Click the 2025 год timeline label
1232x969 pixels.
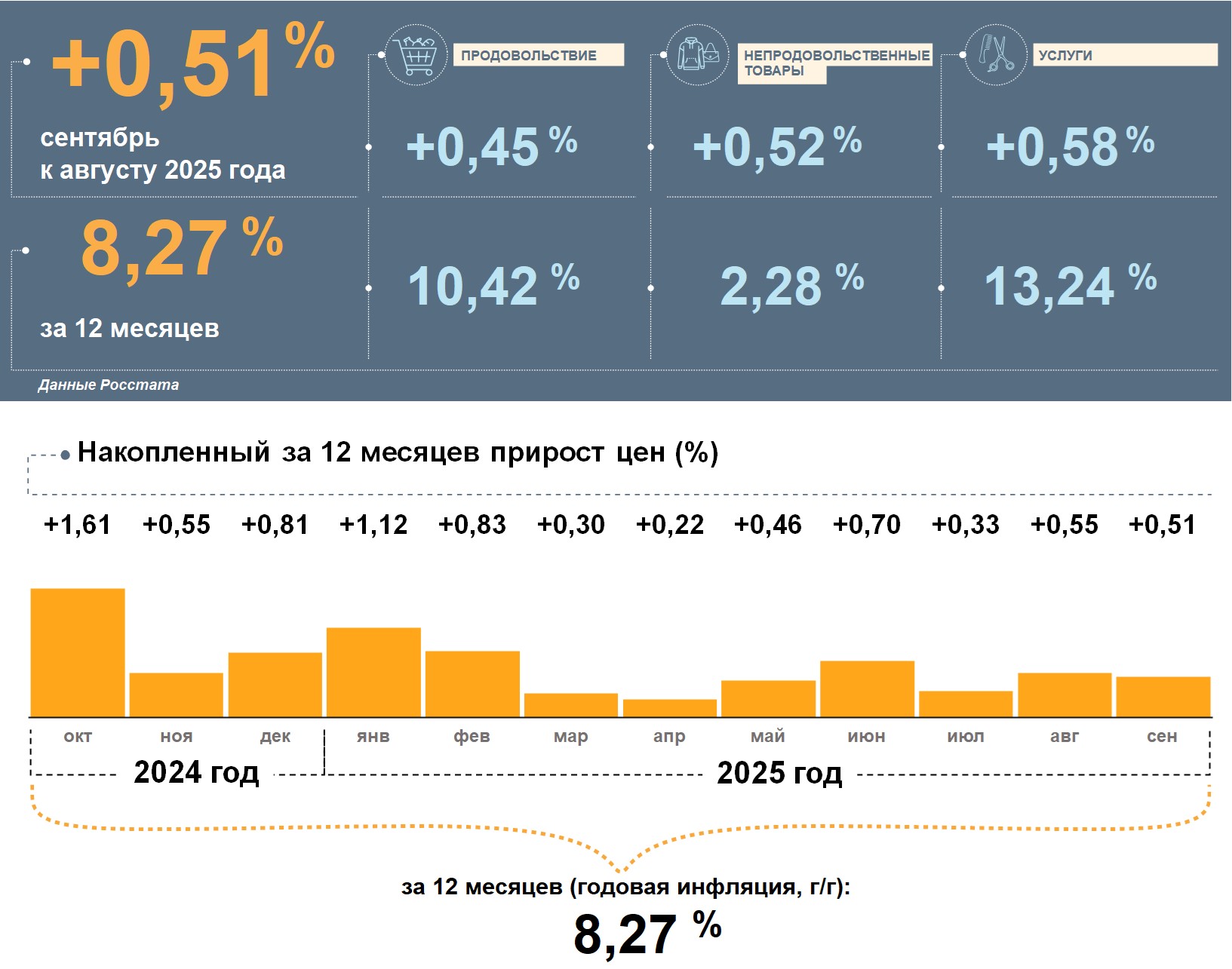[x=779, y=773]
